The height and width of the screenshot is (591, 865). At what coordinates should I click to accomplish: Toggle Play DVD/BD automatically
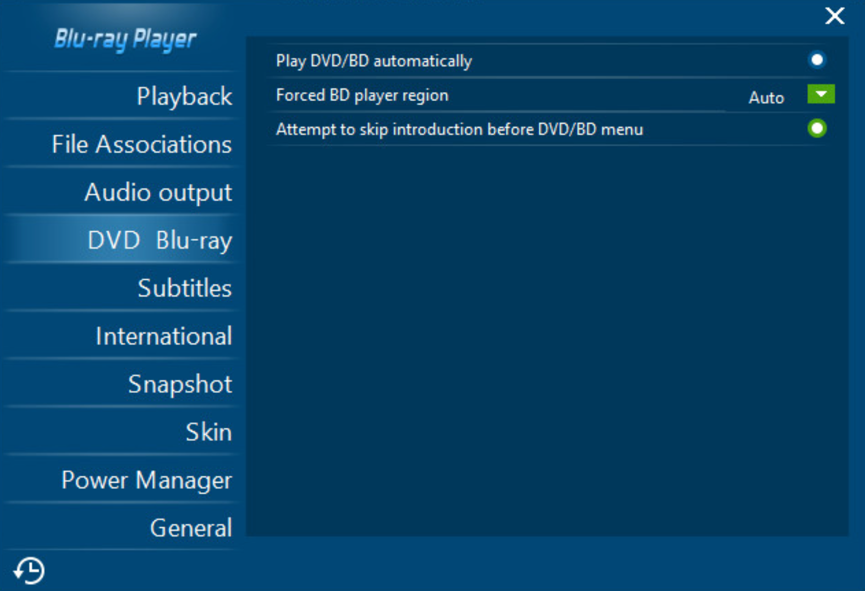coord(816,60)
